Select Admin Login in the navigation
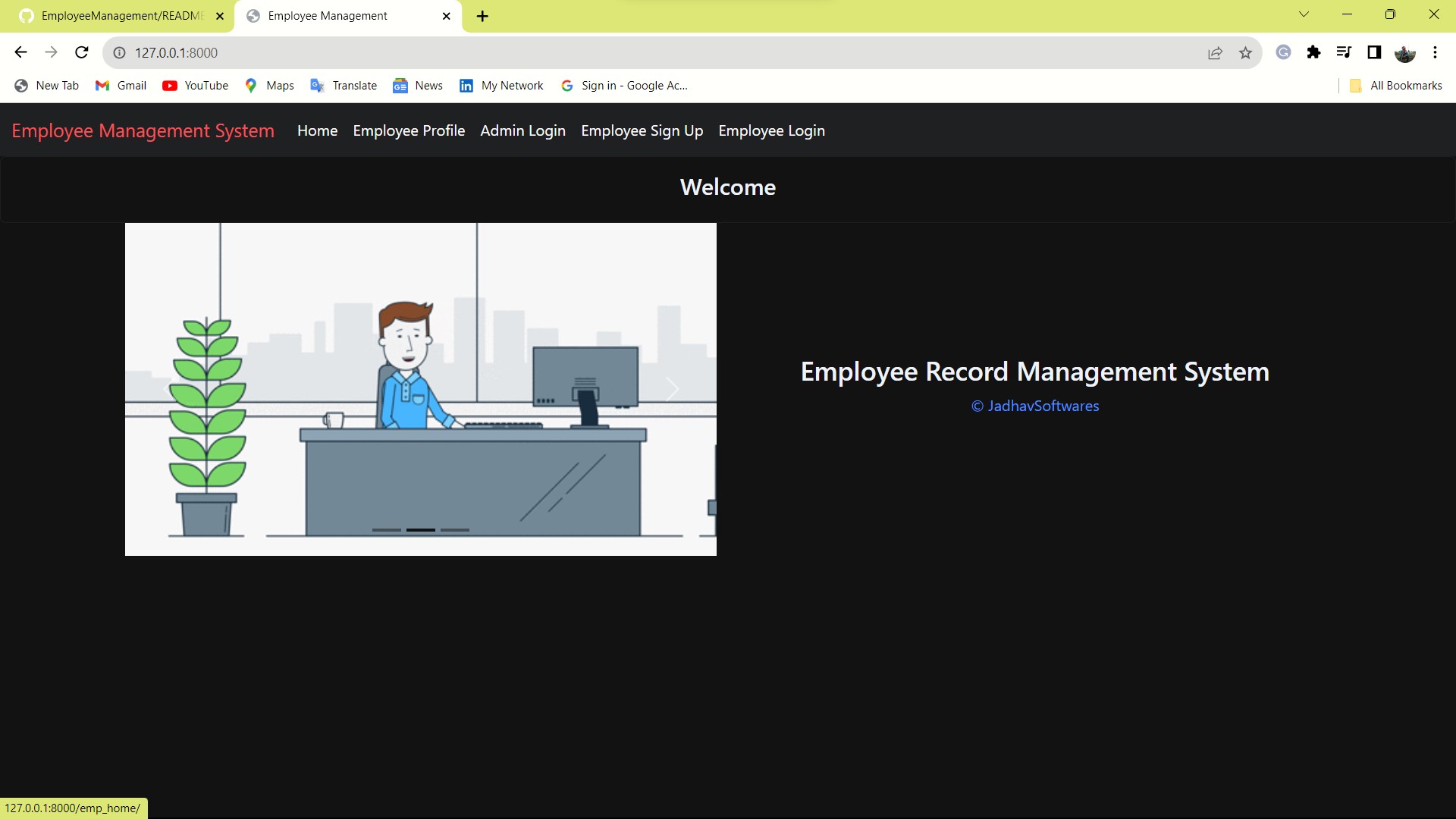Screen dimensions: 1456x819 pos(522,130)
